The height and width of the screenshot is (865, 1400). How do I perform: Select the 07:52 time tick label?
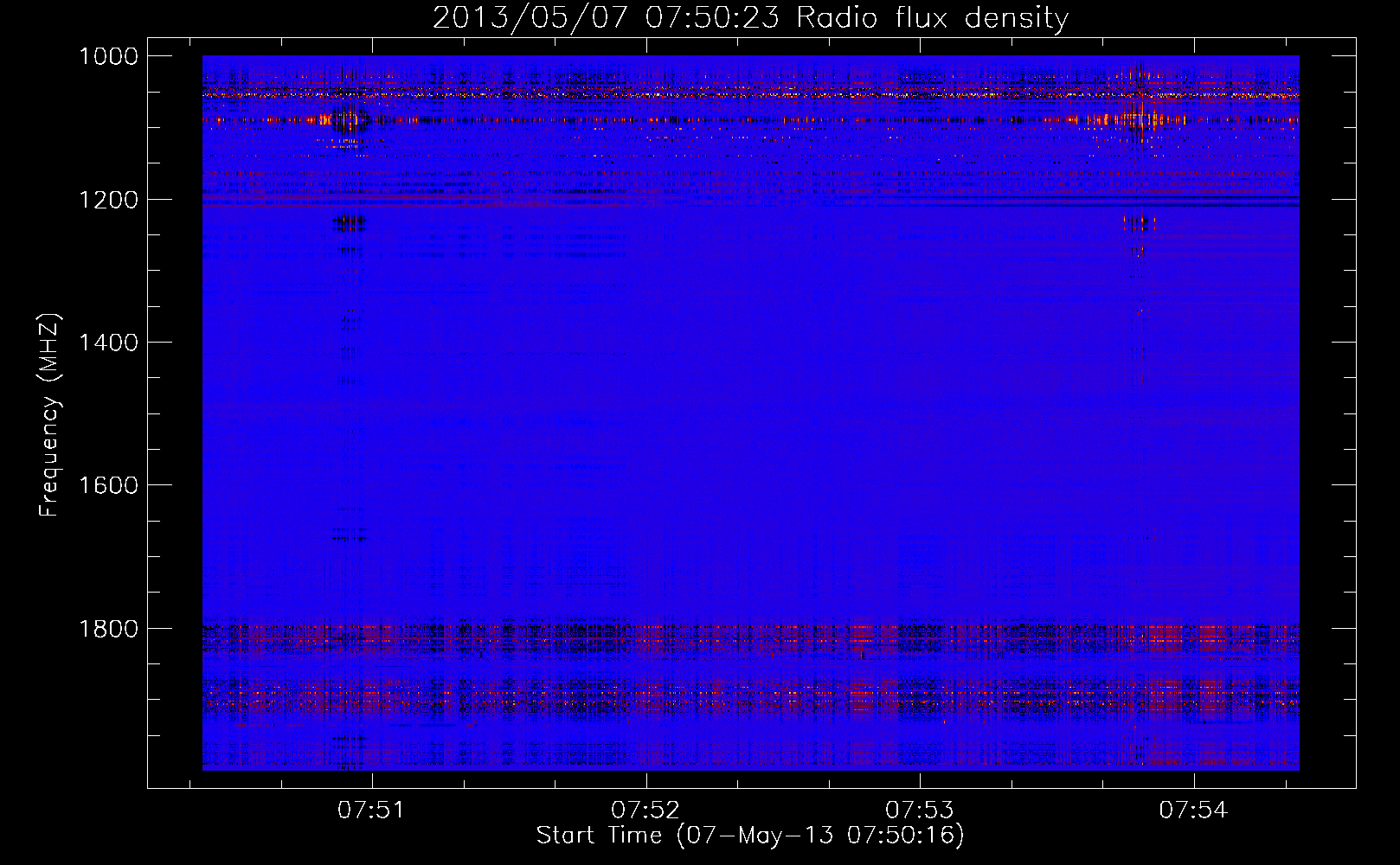[x=645, y=810]
